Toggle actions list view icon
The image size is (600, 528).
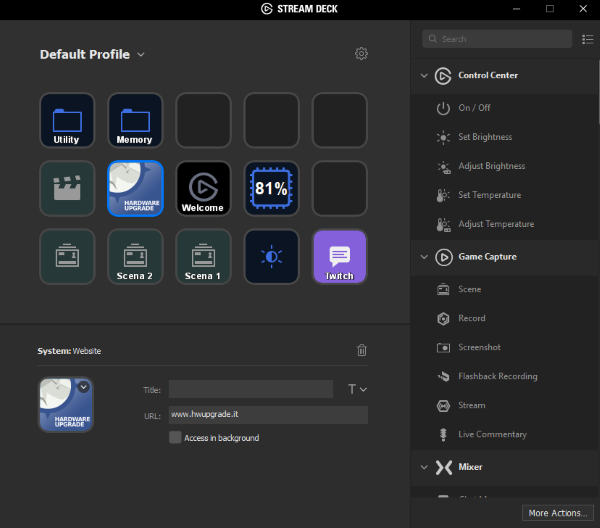pos(587,39)
